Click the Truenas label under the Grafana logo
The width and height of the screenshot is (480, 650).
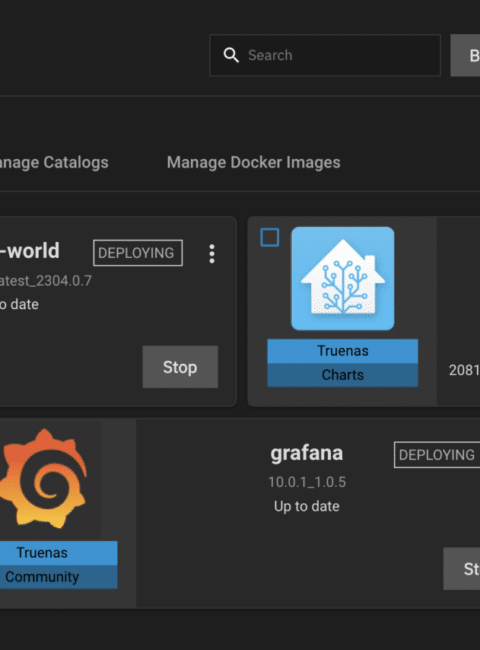pyautogui.click(x=58, y=553)
